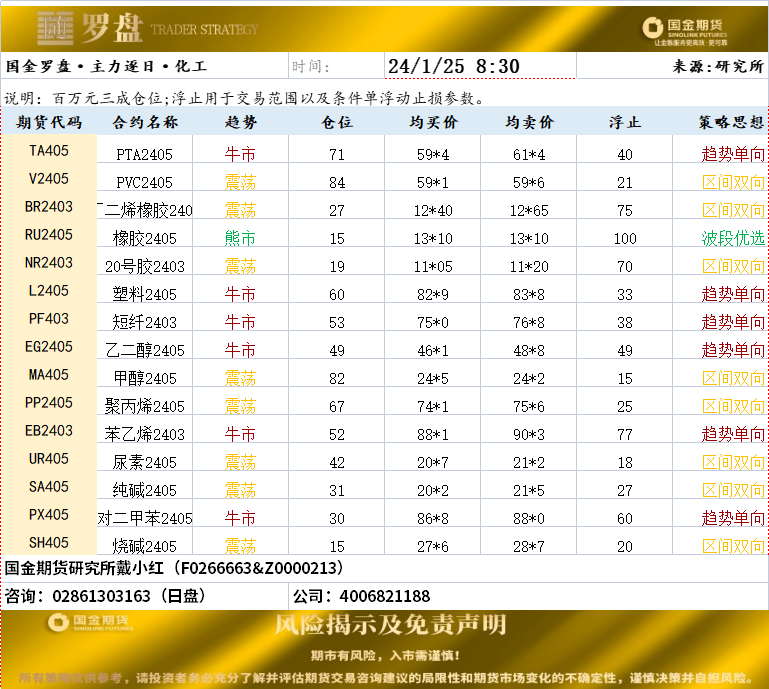Click the 来源:研究所 source label
The width and height of the screenshot is (769, 689).
(x=718, y=66)
